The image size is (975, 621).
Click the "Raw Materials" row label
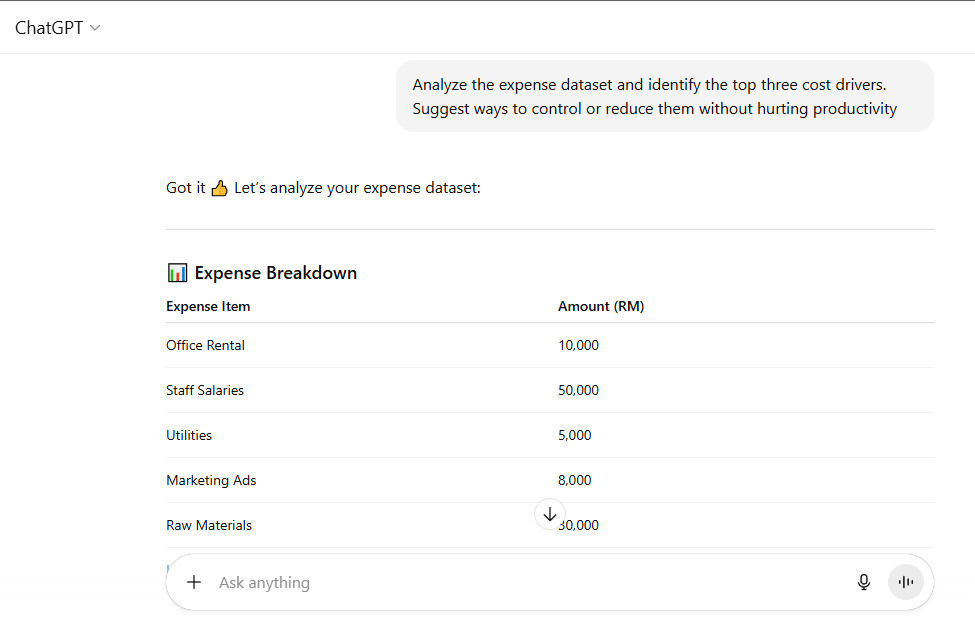click(209, 525)
